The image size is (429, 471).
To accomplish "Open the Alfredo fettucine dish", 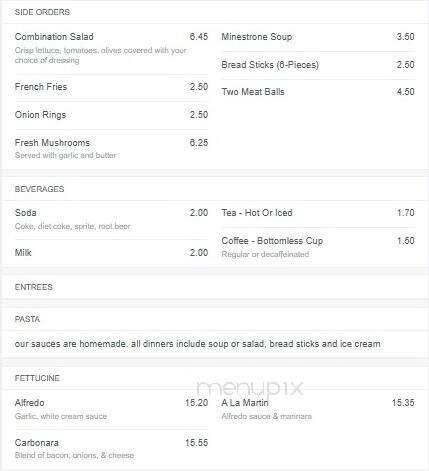I will coord(111,409).
